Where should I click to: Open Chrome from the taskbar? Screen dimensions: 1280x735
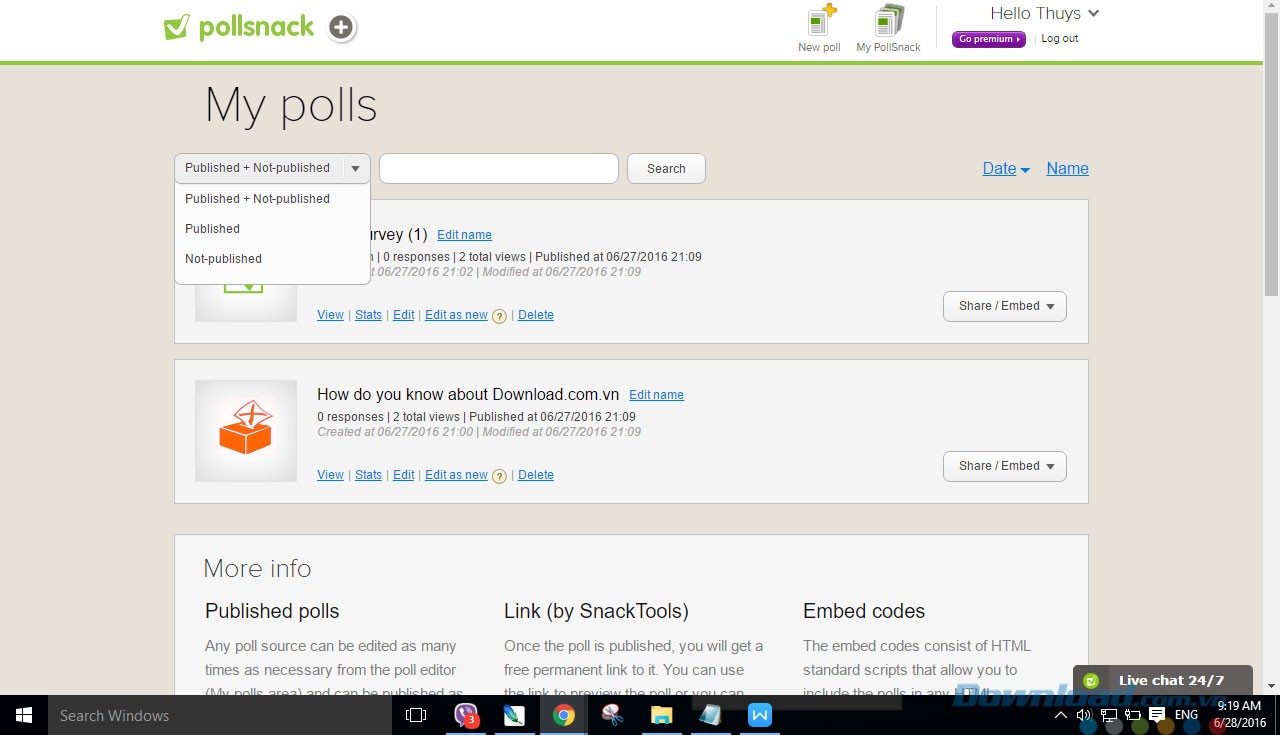[x=564, y=715]
